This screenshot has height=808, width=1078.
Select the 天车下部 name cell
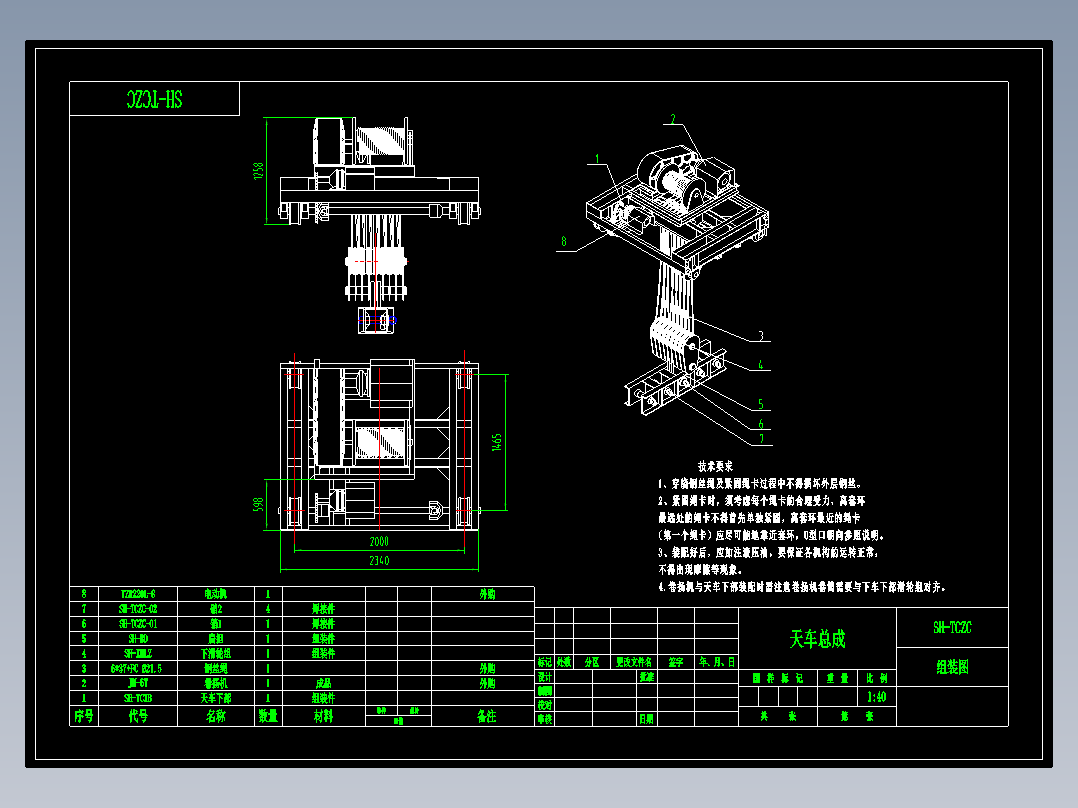click(216, 698)
